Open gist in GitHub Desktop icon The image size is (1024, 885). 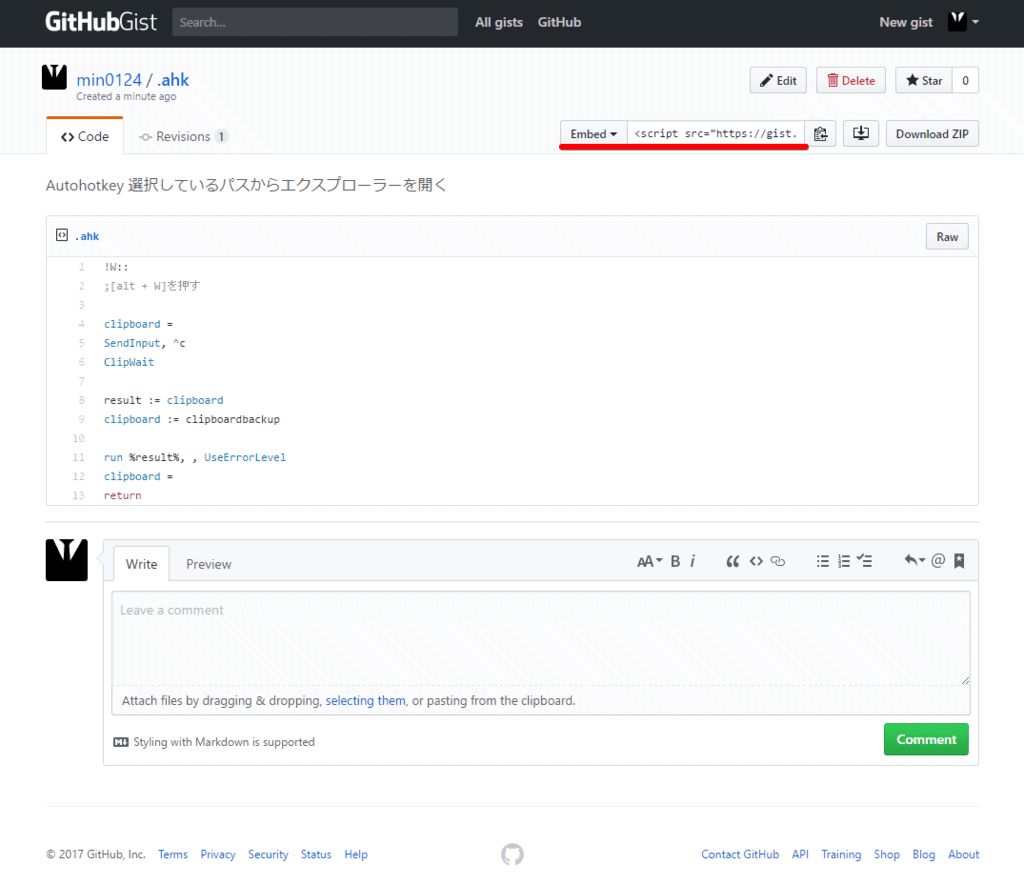[861, 133]
